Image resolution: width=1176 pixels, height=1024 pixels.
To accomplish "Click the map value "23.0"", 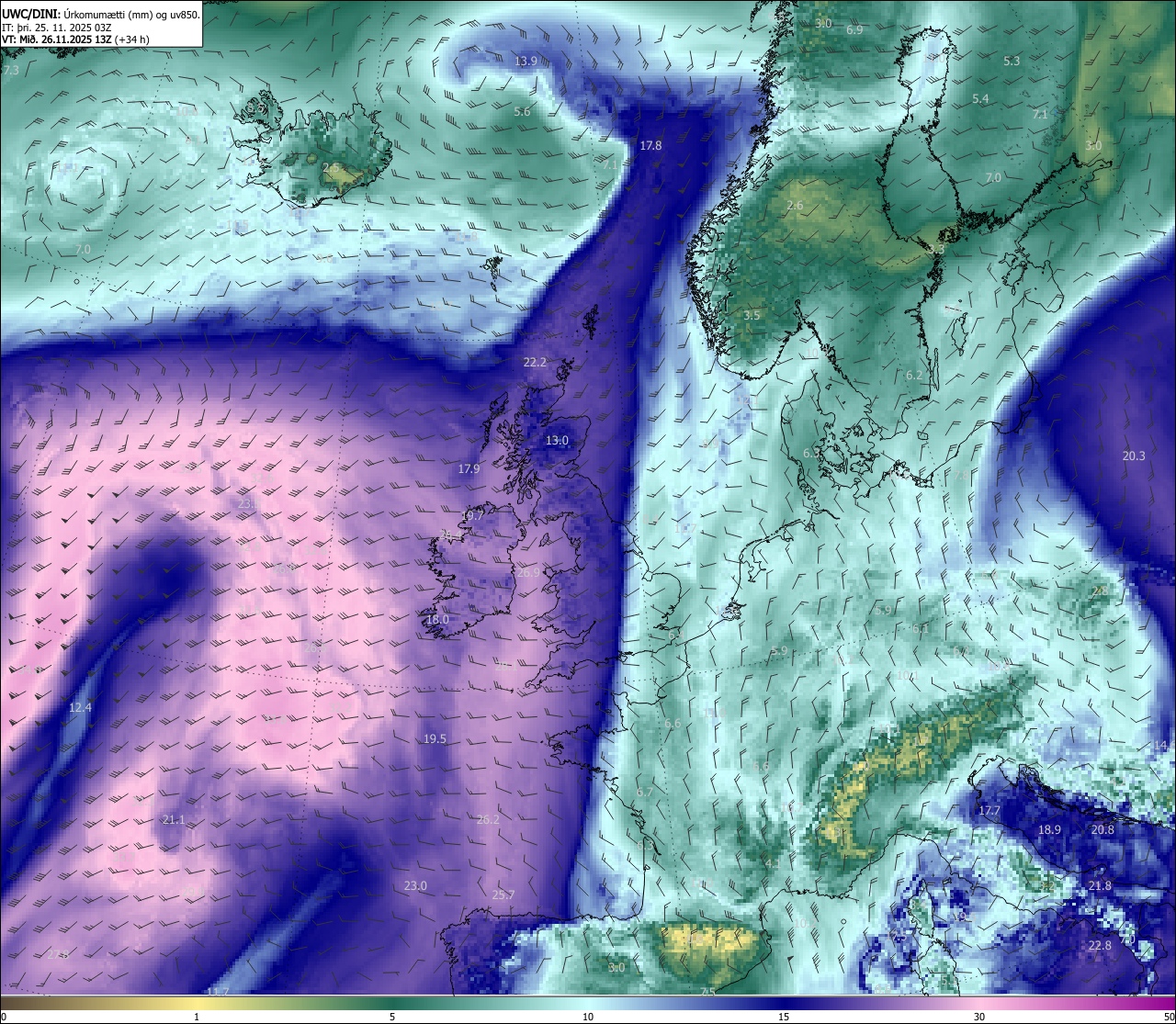I will coord(415,885).
